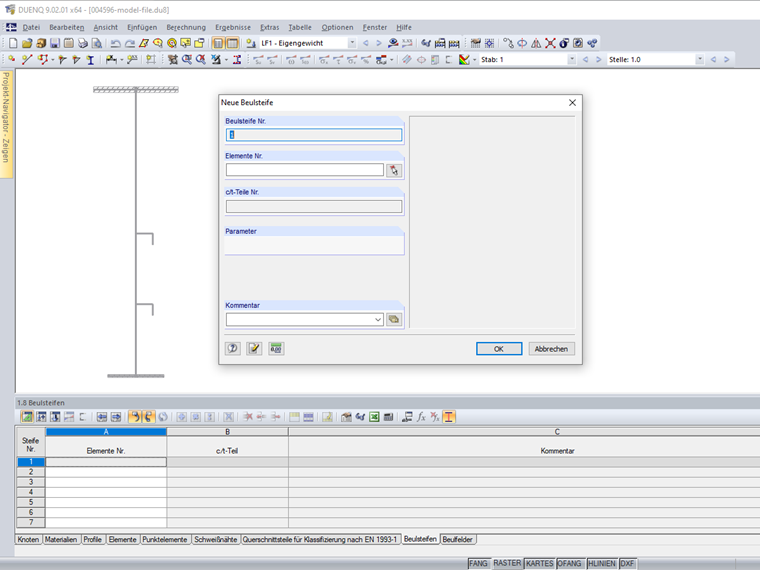
Task: Select the I-section profile tool
Action: pos(90,60)
